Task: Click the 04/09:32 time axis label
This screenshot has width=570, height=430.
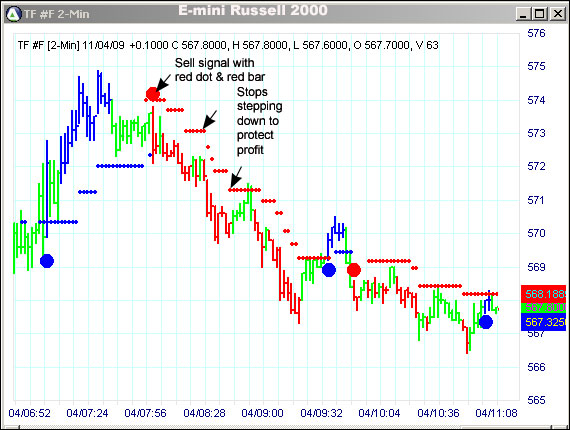Action: 321,413
